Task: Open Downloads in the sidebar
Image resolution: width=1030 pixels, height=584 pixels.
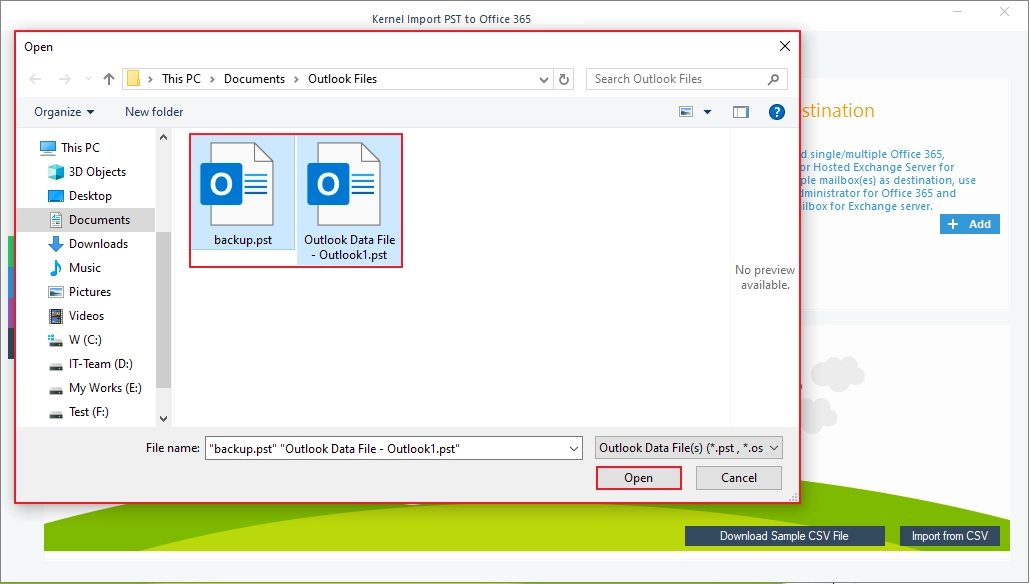Action: point(88,244)
